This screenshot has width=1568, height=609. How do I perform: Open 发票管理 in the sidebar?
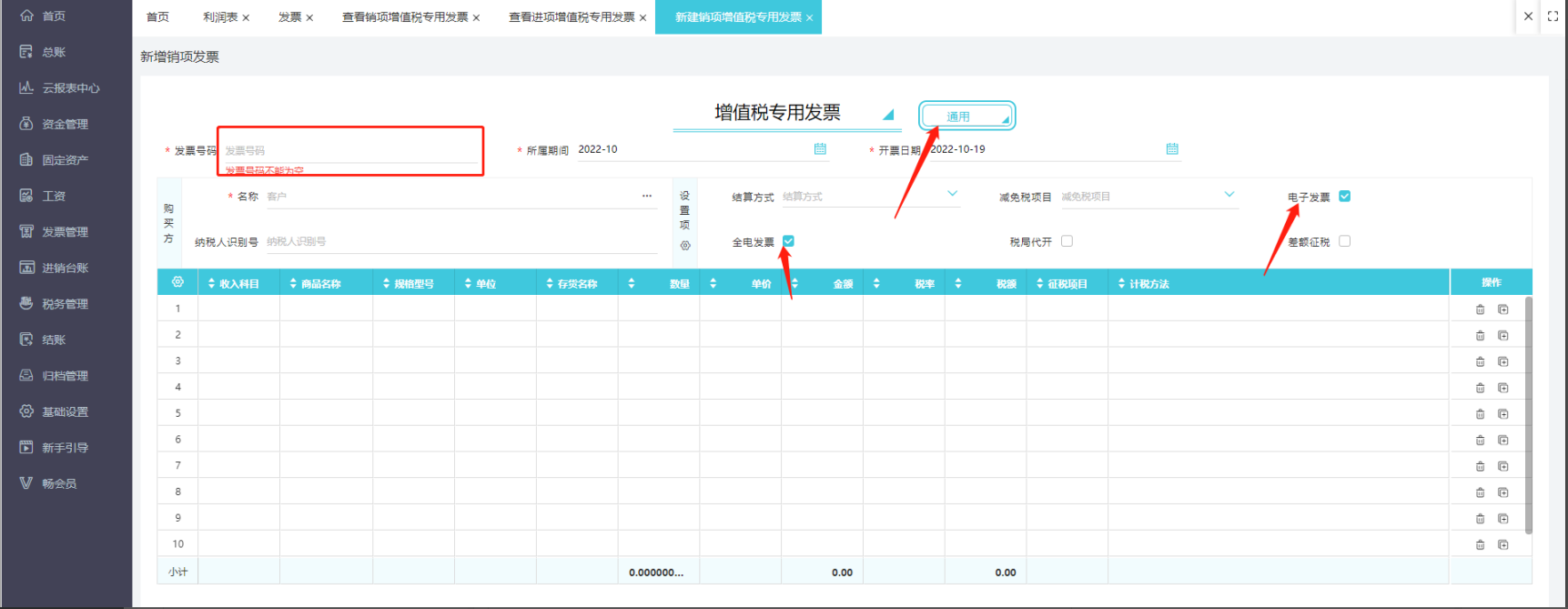tap(65, 232)
